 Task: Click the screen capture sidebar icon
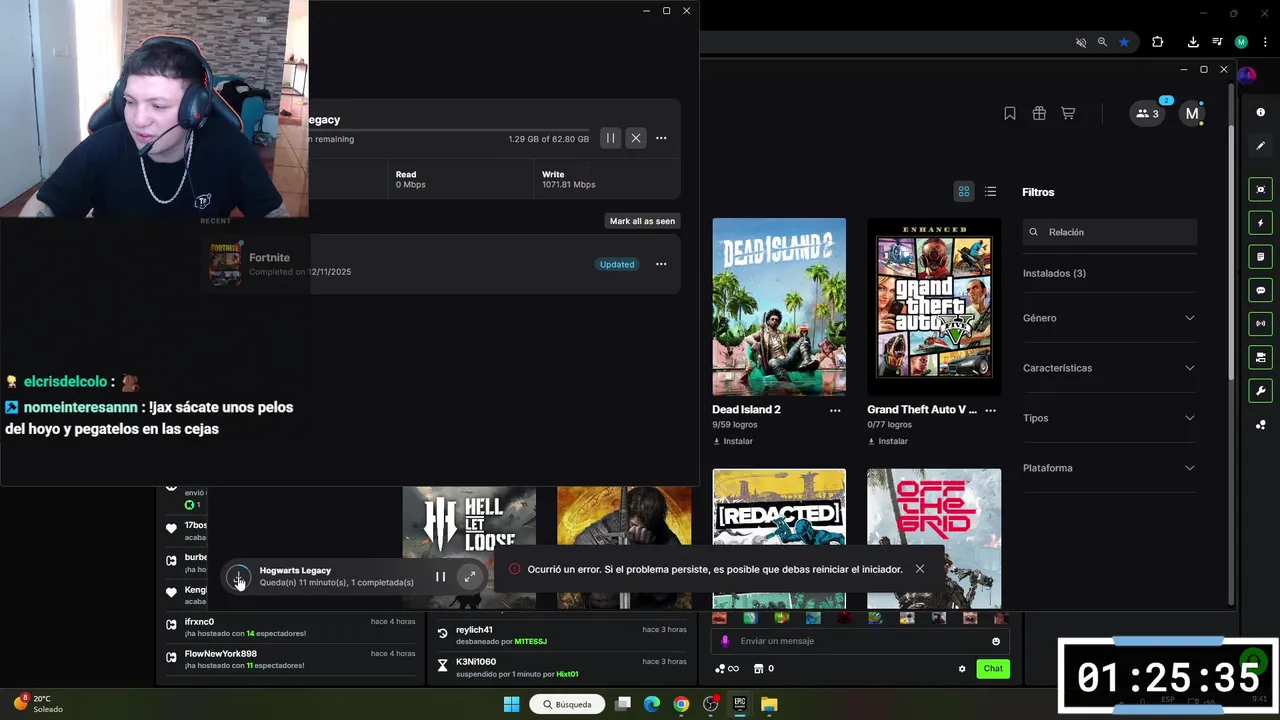pyautogui.click(x=1260, y=190)
